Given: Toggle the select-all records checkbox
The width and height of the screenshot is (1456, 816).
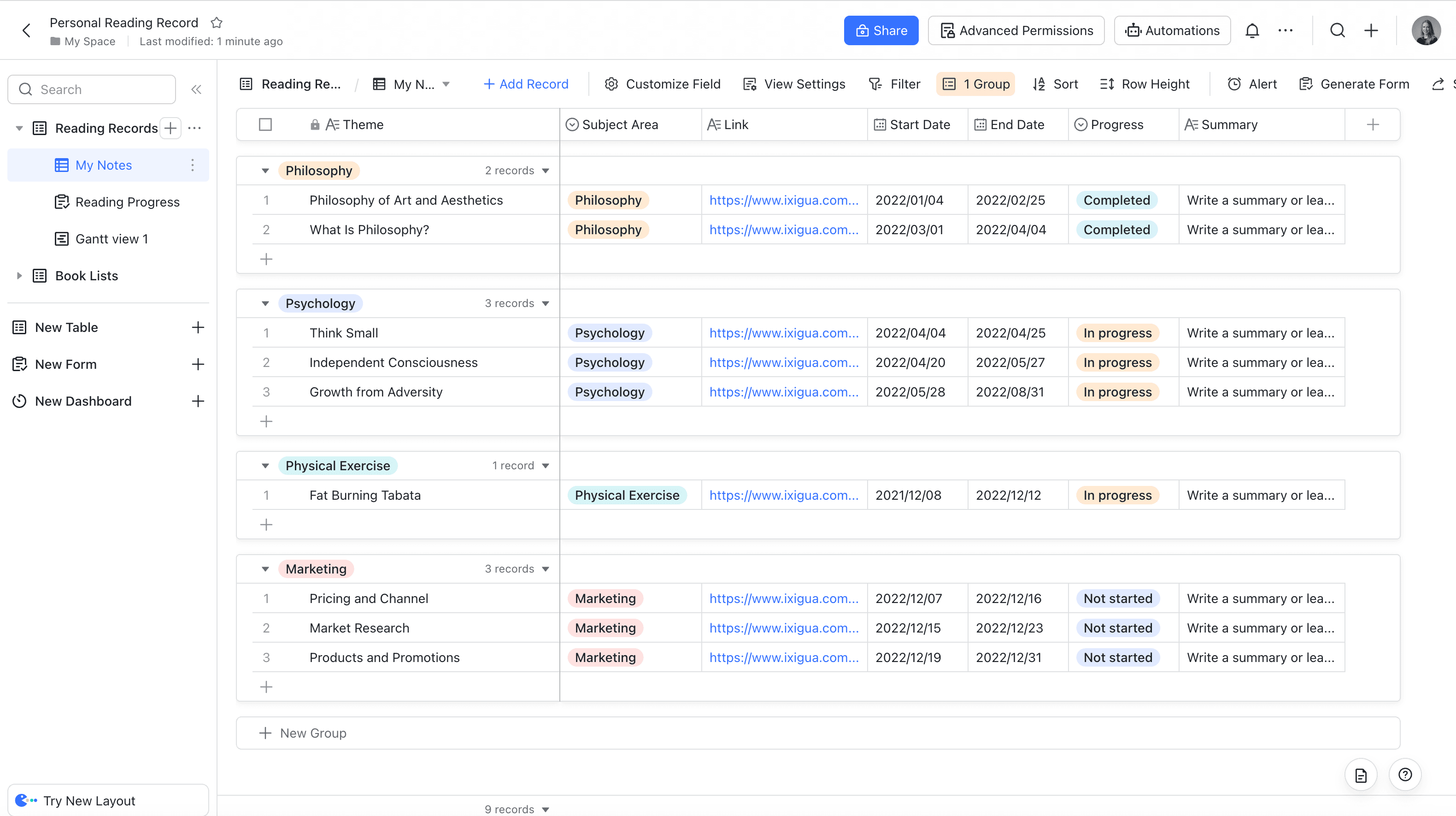Looking at the screenshot, I should [x=265, y=124].
